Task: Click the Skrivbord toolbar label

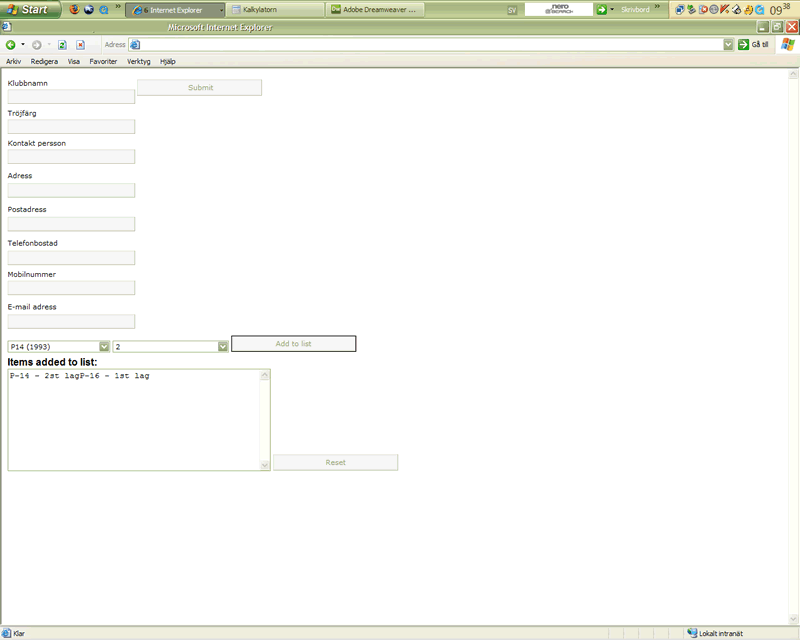Action: (635, 9)
